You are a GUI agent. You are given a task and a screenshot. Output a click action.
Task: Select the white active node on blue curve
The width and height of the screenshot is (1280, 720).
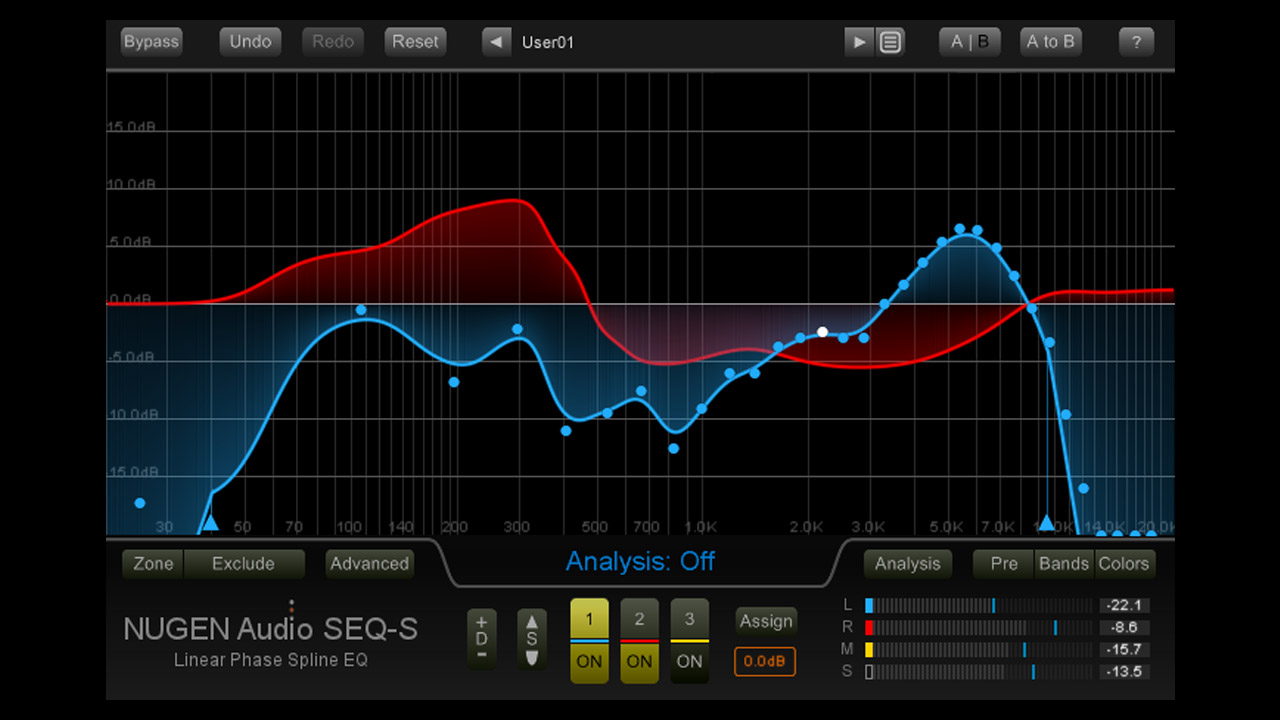click(x=822, y=332)
